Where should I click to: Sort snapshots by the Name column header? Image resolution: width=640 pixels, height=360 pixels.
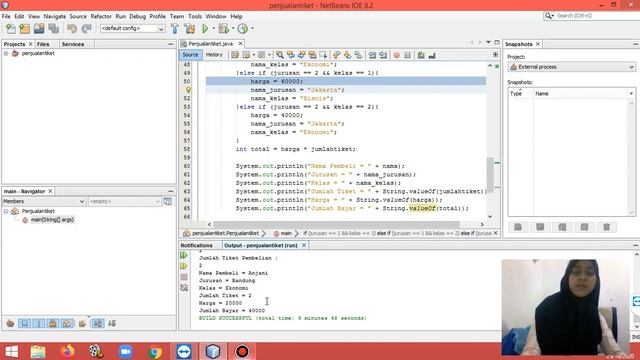pyautogui.click(x=580, y=93)
